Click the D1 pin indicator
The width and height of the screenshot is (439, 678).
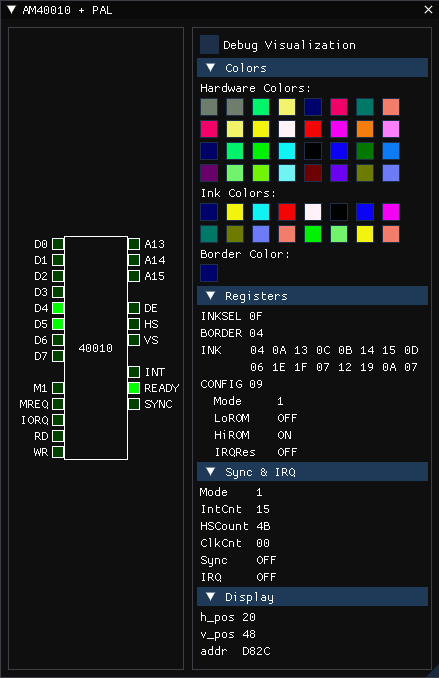tap(58, 260)
